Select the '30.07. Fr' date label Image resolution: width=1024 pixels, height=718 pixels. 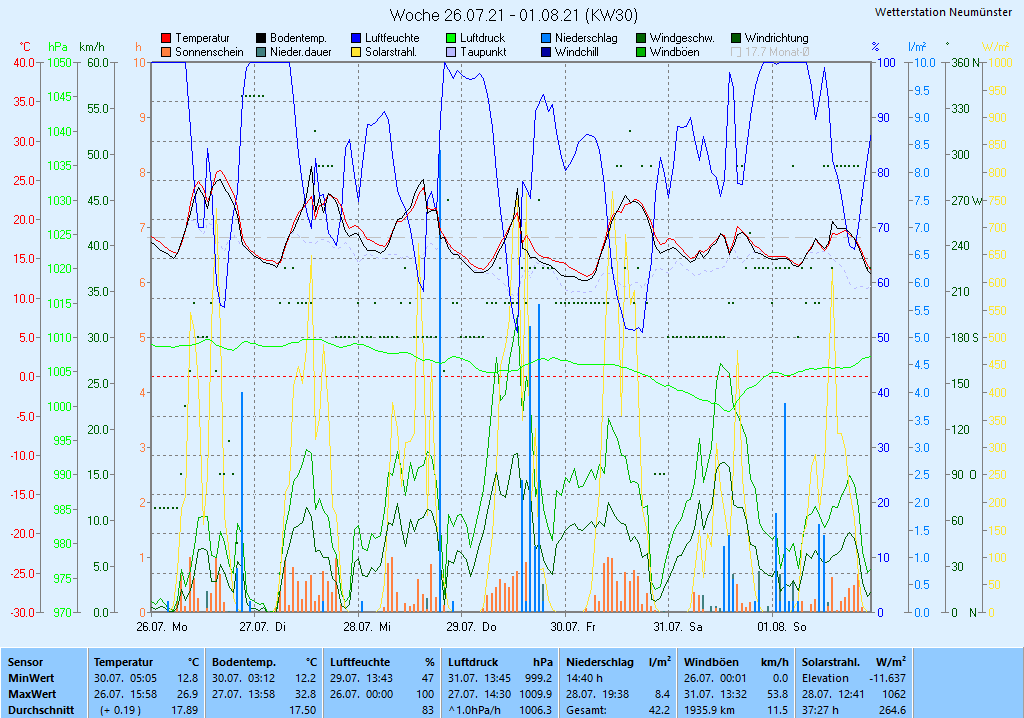click(573, 627)
